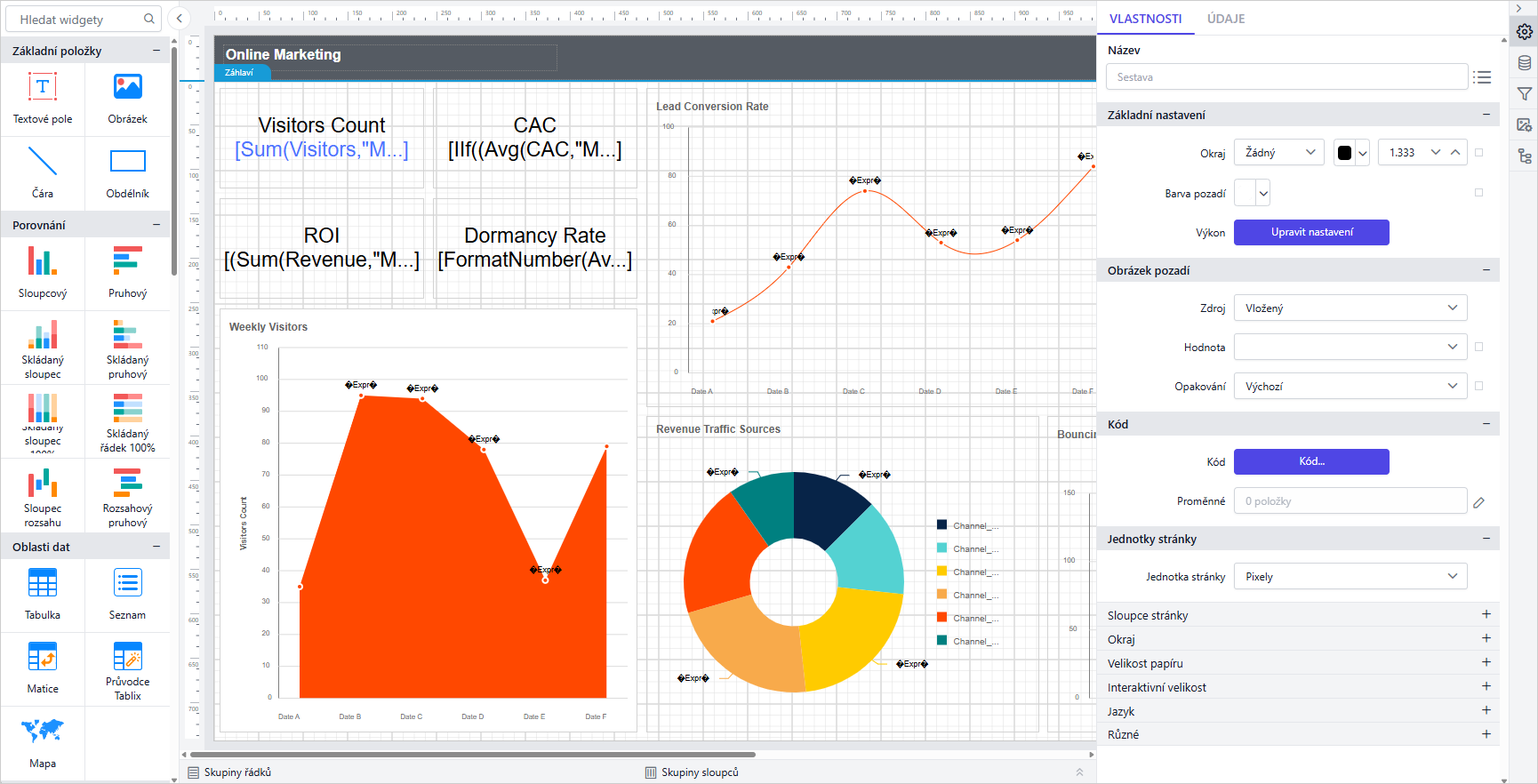The width and height of the screenshot is (1538, 784).
Task: Click the Upravit nastavení button
Action: tap(1311, 232)
